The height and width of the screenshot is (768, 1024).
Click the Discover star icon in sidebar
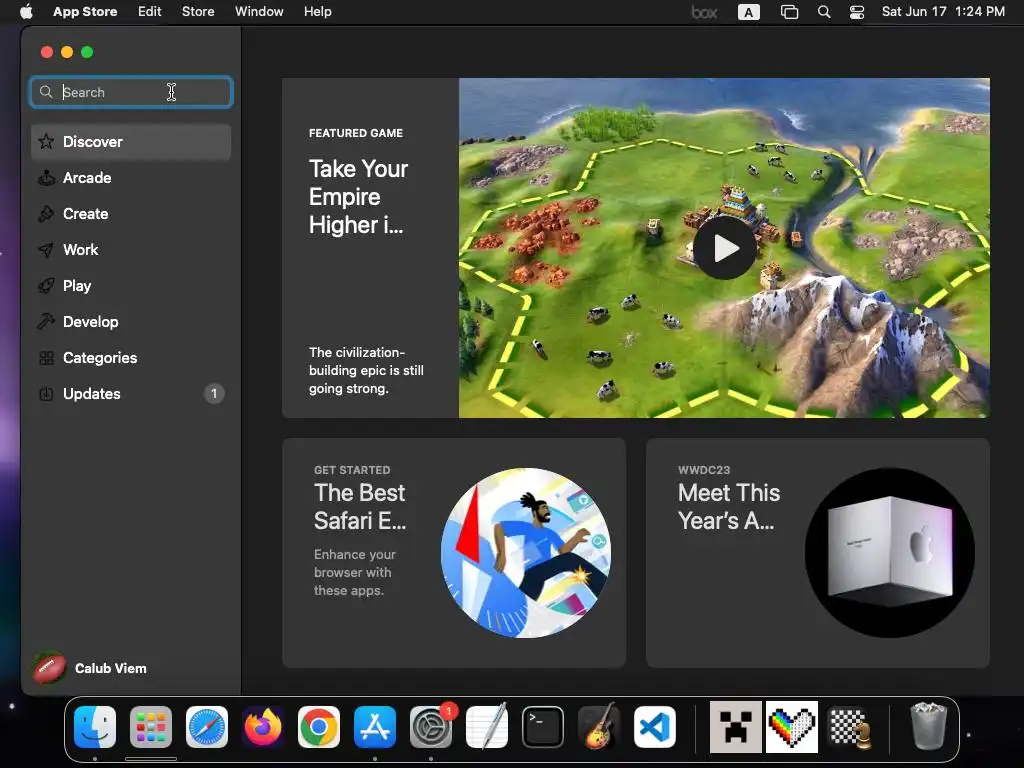(46, 142)
